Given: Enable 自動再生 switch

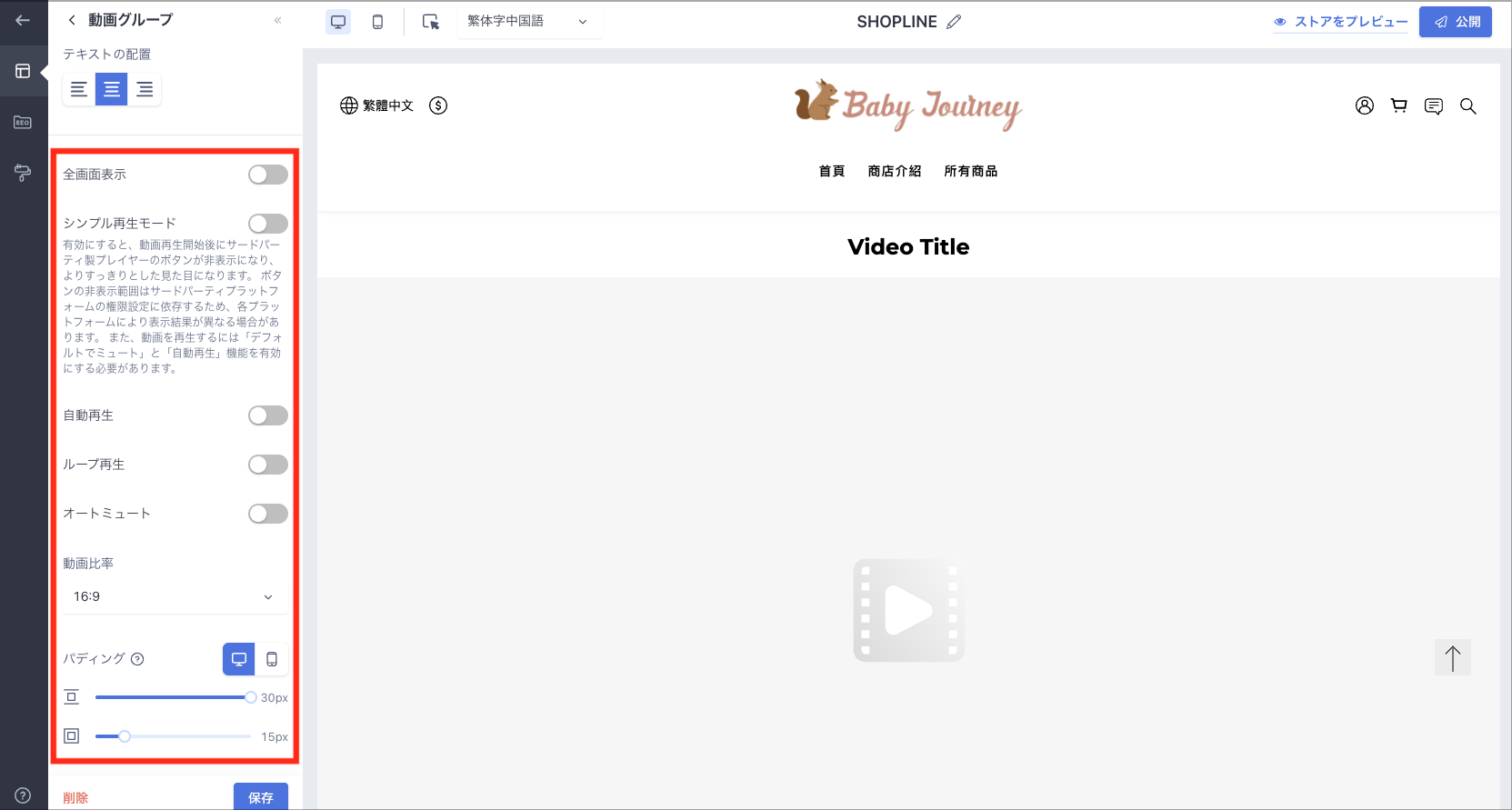Looking at the screenshot, I should pyautogui.click(x=268, y=415).
